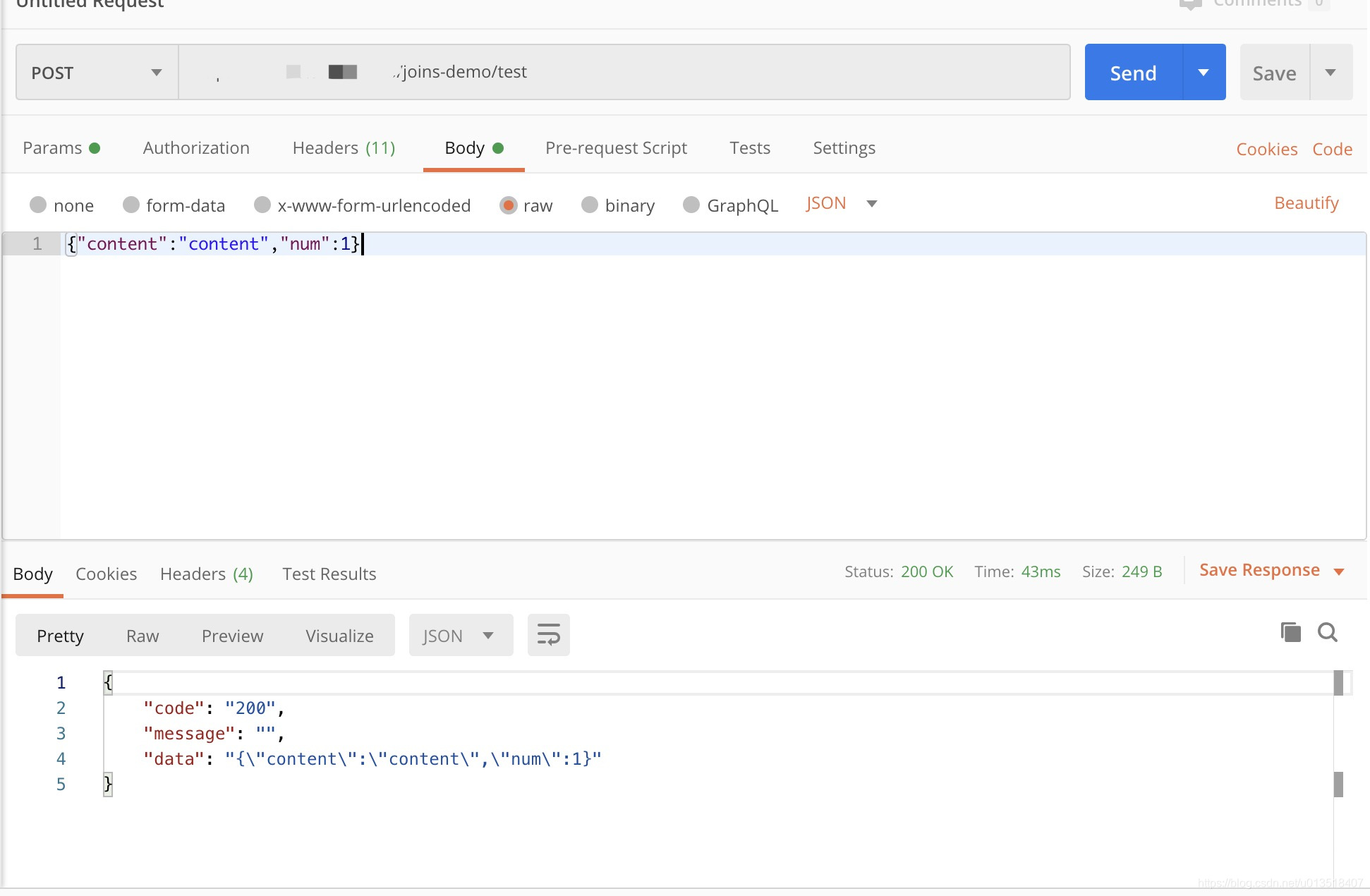Open the response JSON format dropdown
This screenshot has width=1370, height=896.
pos(460,636)
